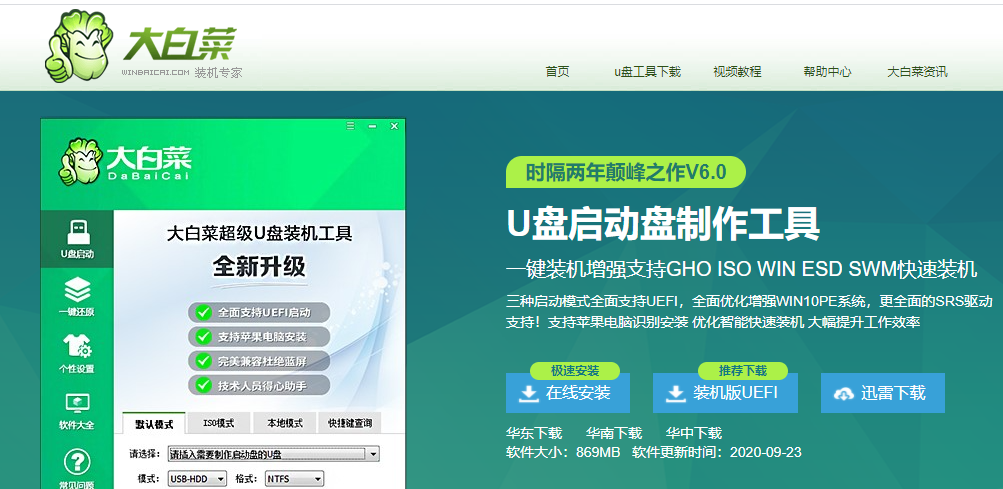Click the 全面支持UEFI启动 green checkmark
Screen dimensions: 1003x489
(x=203, y=311)
